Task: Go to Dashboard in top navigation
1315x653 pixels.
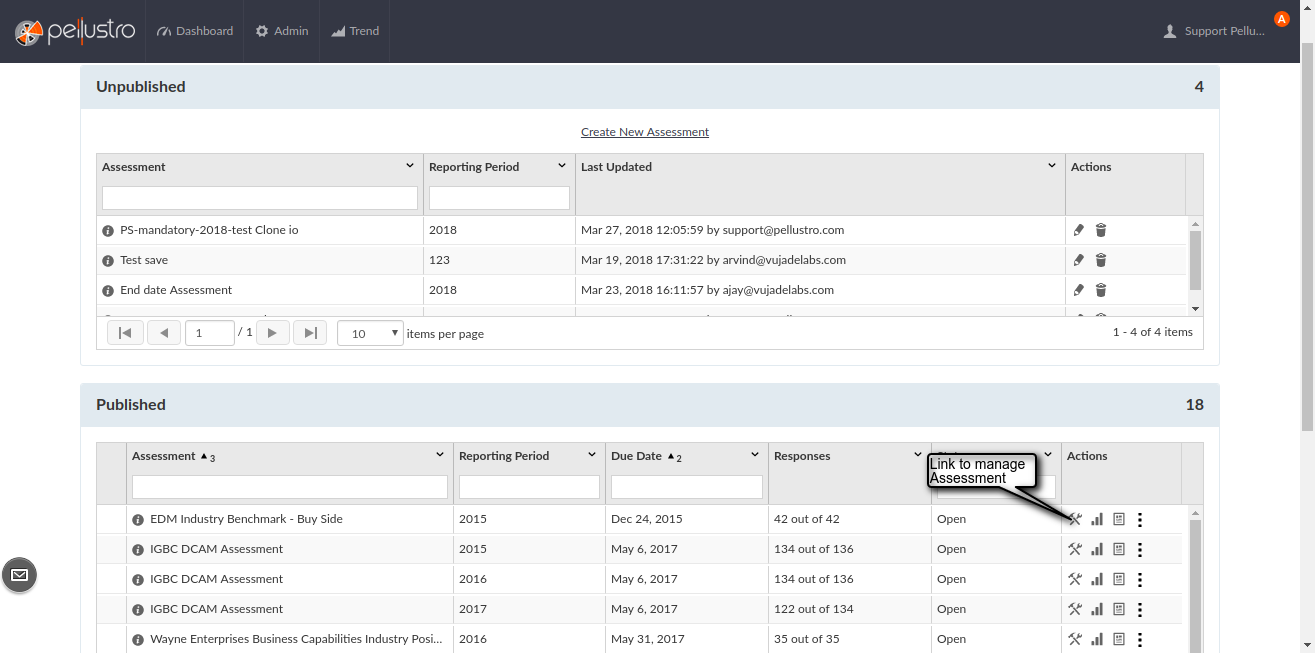Action: [195, 31]
